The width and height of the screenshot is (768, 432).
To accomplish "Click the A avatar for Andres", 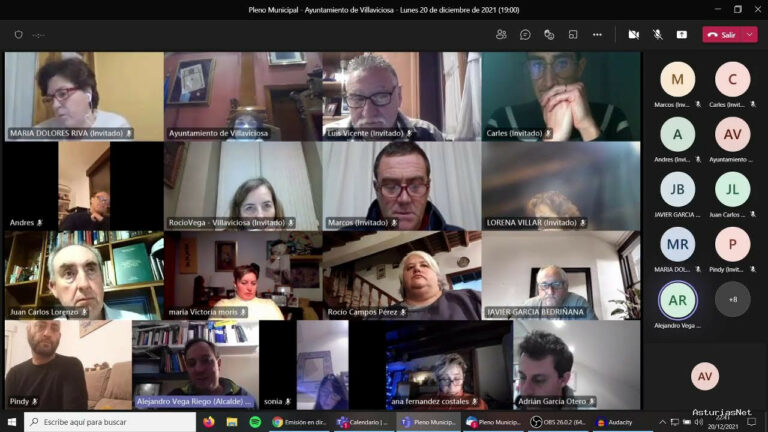I will click(677, 134).
